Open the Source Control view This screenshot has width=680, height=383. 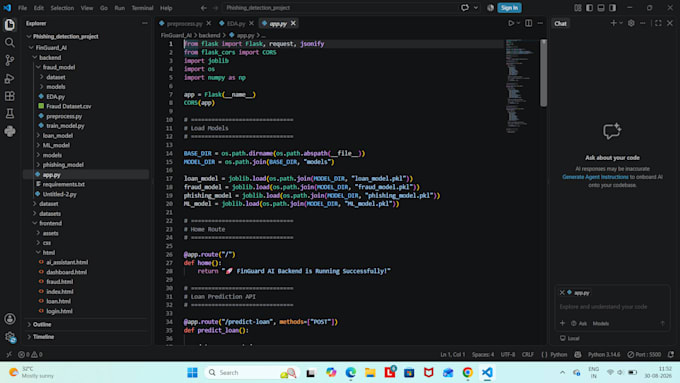coord(10,60)
